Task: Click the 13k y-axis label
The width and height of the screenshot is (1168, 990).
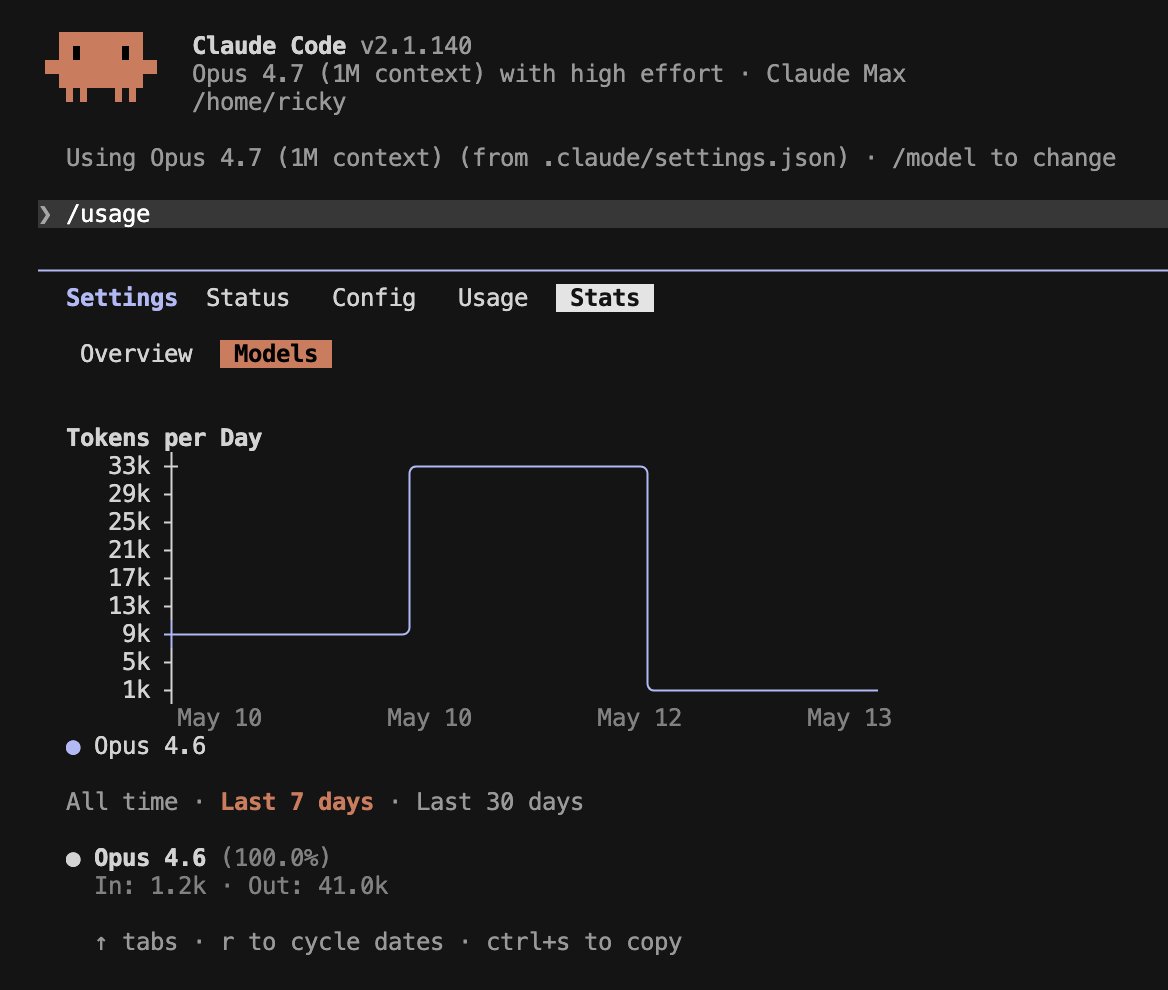Action: tap(129, 606)
